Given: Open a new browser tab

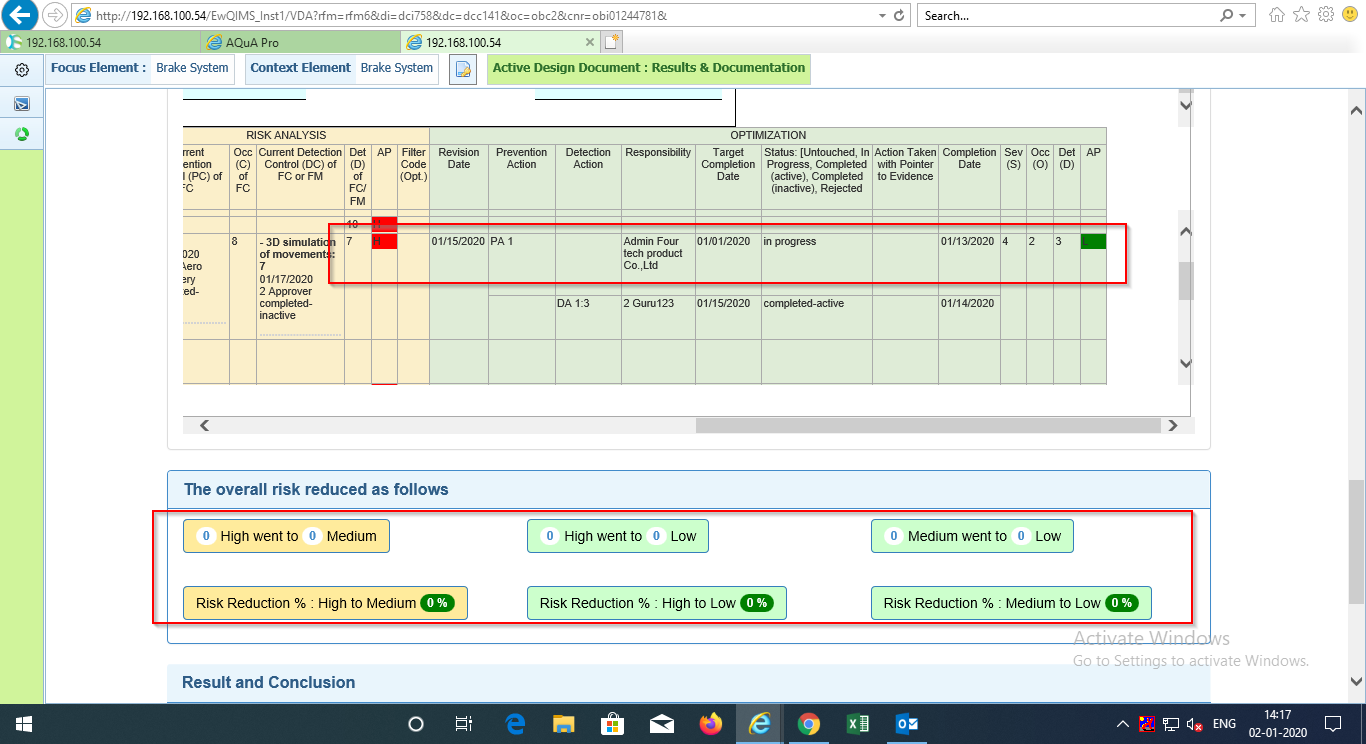Looking at the screenshot, I should (x=611, y=42).
